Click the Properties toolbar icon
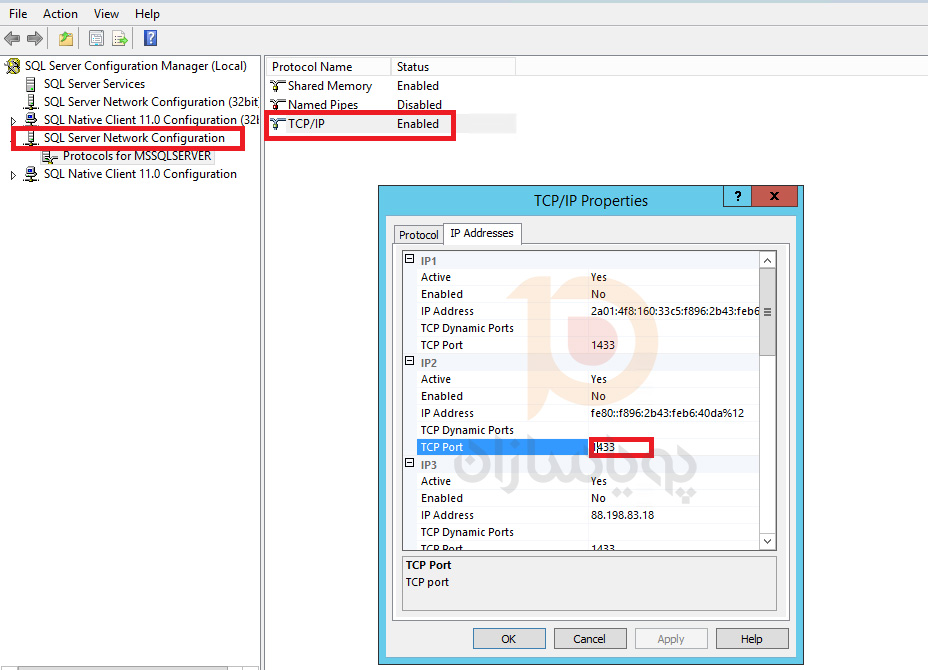Viewport: 928px width, 670px height. [96, 39]
